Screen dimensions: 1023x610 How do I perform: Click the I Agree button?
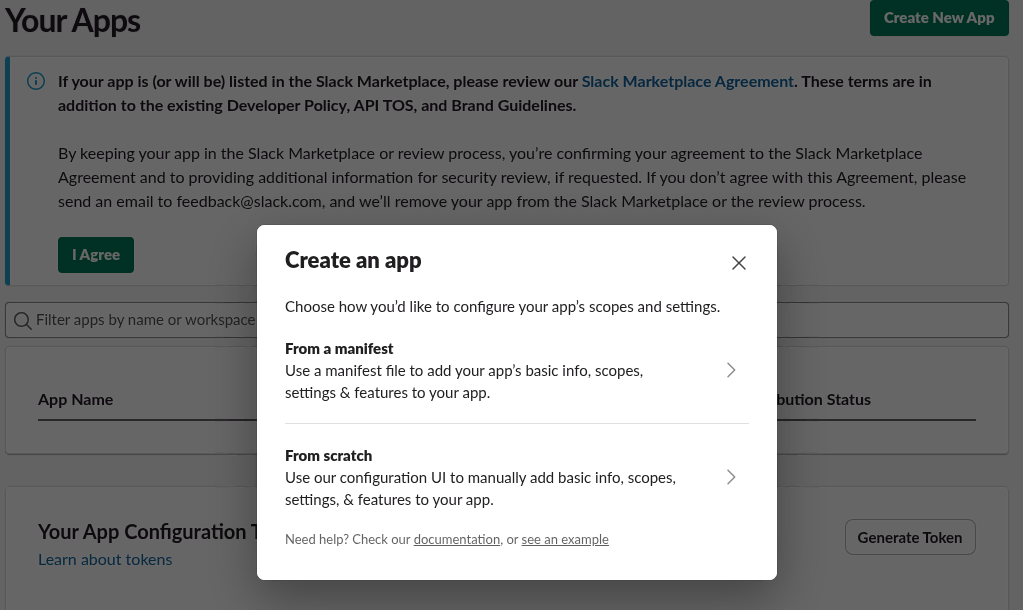tap(96, 255)
